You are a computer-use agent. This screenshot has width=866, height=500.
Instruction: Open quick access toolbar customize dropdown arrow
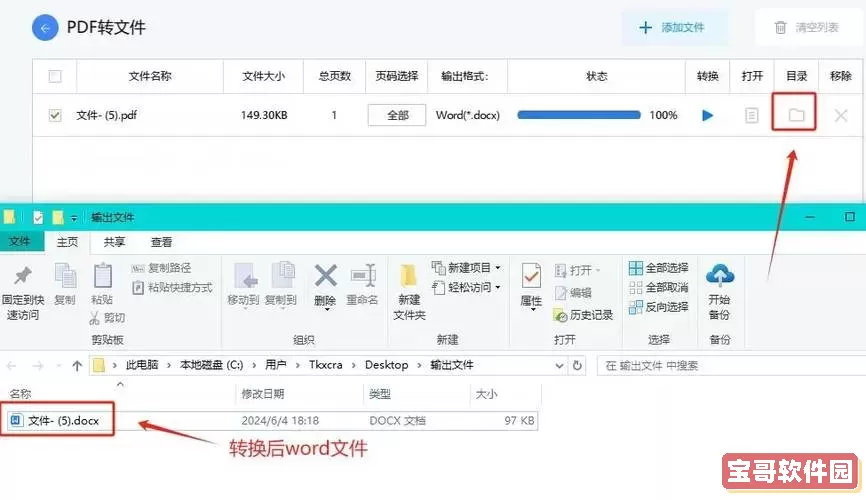(73, 218)
